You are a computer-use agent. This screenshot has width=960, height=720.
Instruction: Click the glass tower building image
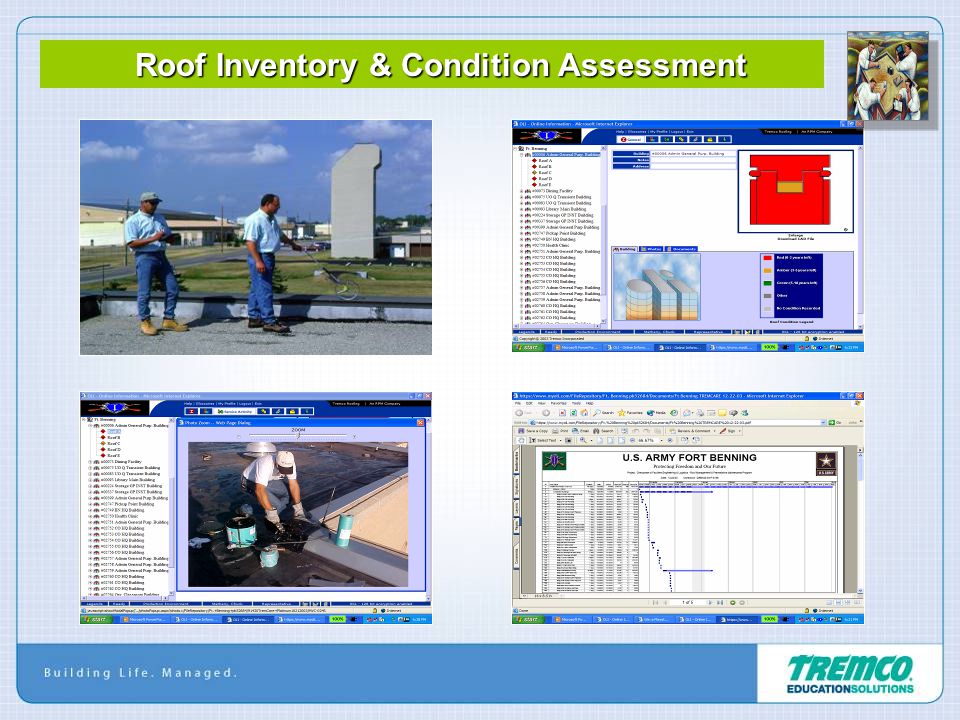657,287
